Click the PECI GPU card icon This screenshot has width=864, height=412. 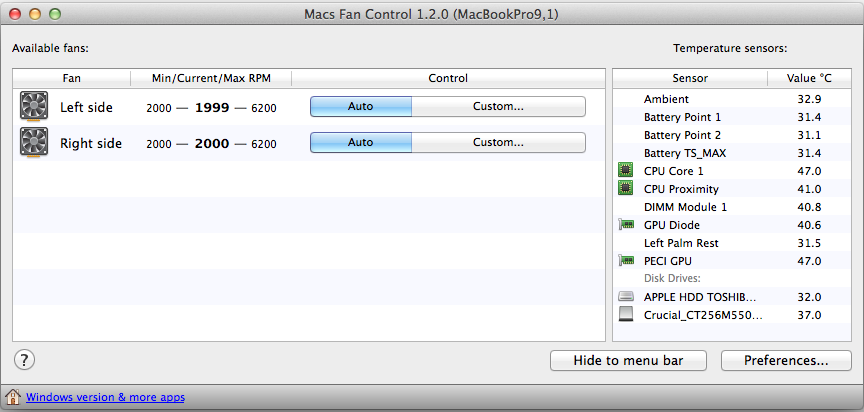pyautogui.click(x=625, y=261)
